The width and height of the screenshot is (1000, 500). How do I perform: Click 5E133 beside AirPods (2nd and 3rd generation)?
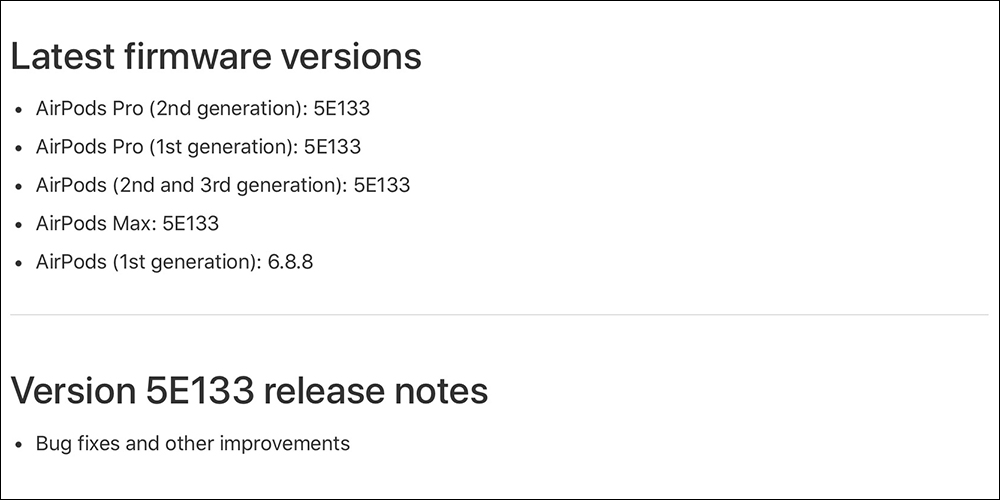pyautogui.click(x=381, y=185)
